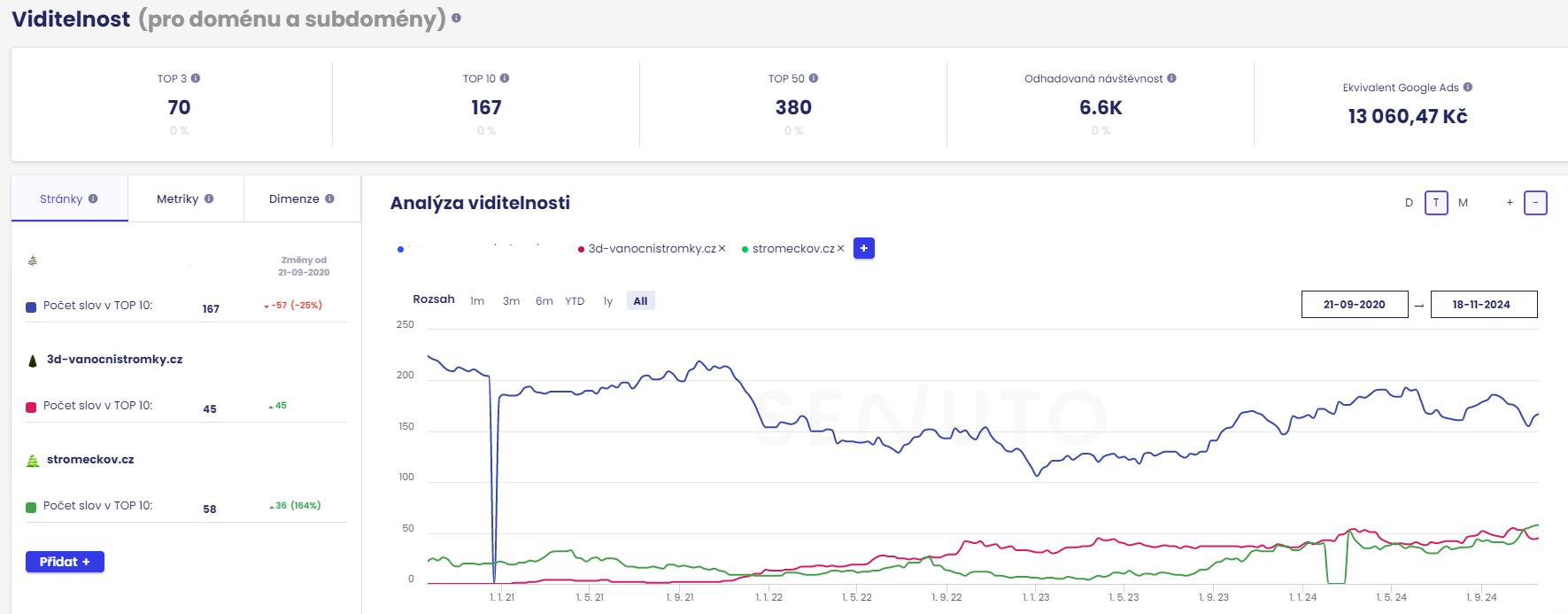Open start date picker 21-09-2020

pyautogui.click(x=1355, y=304)
